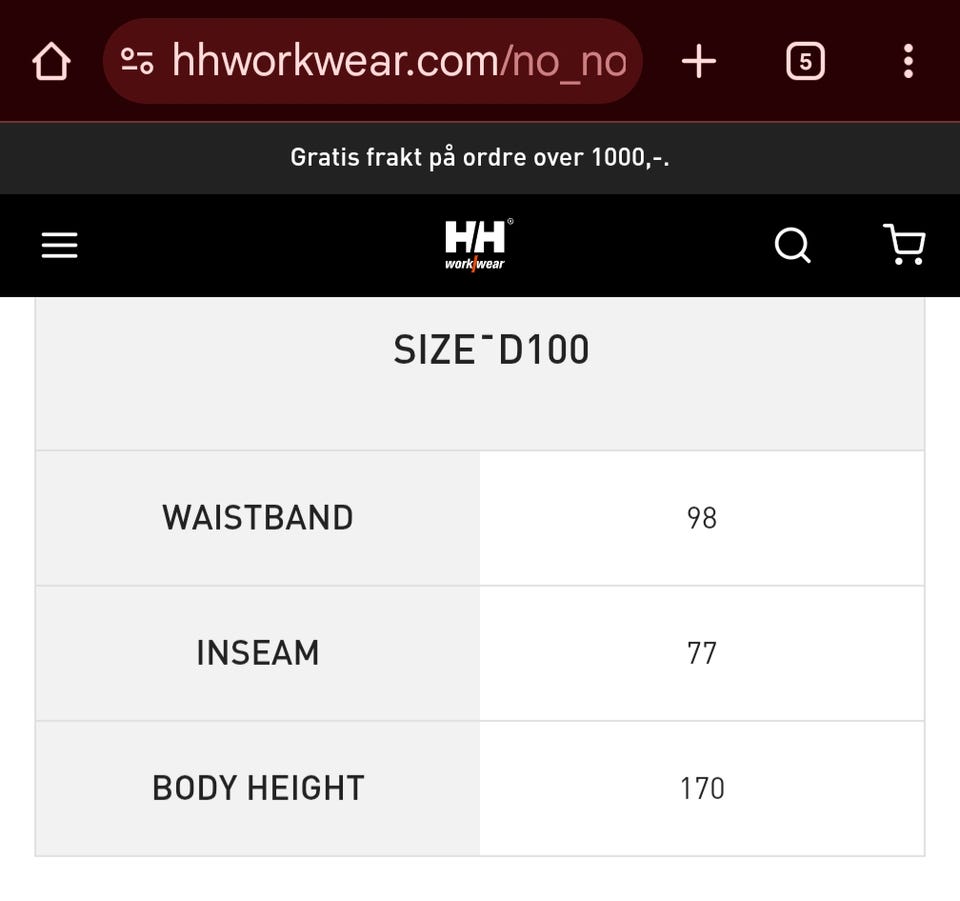The width and height of the screenshot is (960, 901).
Task: Click the /no_no URL path segment
Action: pos(563,63)
